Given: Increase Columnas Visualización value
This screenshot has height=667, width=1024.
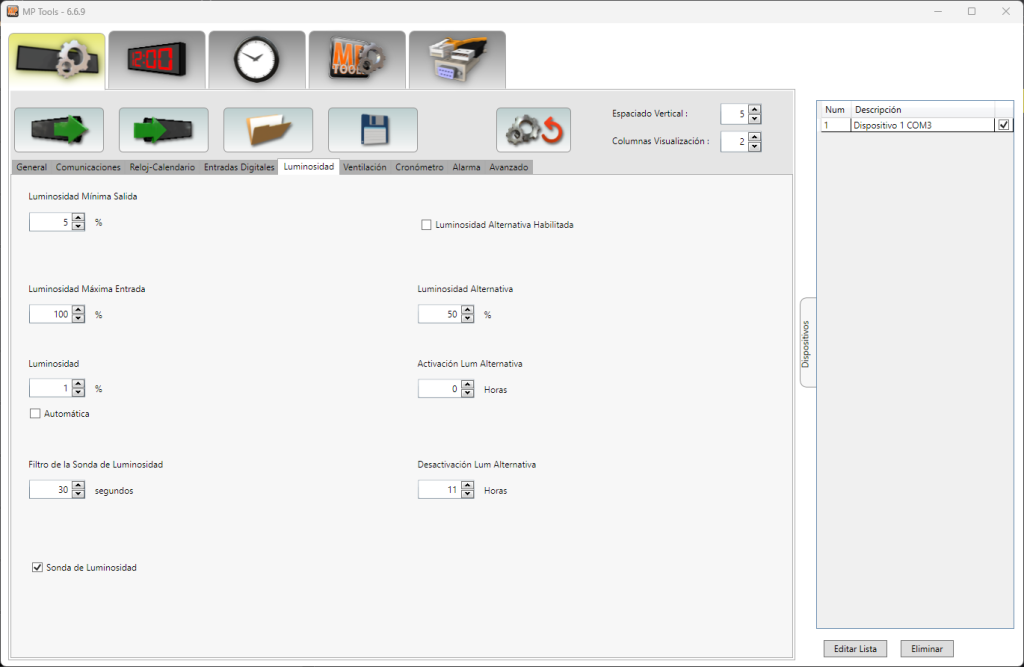Looking at the screenshot, I should point(754,137).
